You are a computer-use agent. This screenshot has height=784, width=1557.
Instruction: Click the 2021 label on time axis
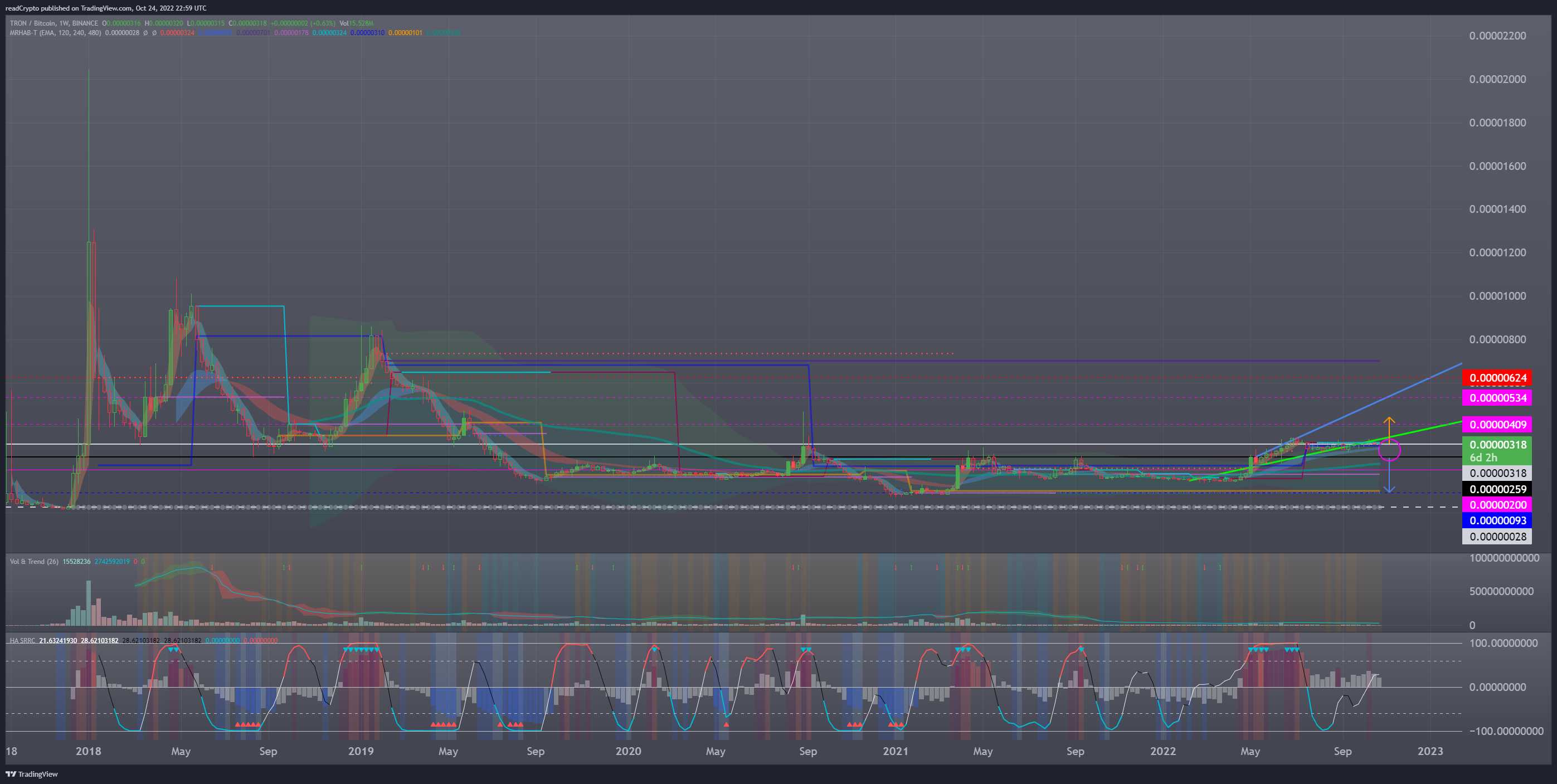(x=895, y=751)
